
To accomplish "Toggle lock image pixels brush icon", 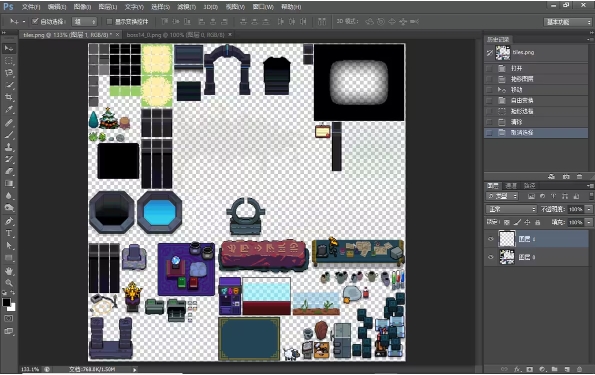I will 517,222.
